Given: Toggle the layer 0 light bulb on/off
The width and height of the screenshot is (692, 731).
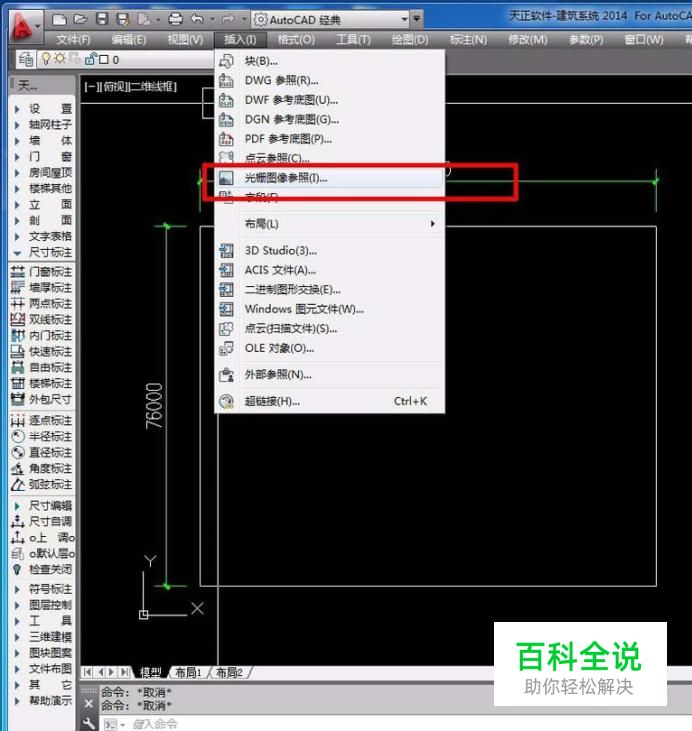Looking at the screenshot, I should [46, 59].
